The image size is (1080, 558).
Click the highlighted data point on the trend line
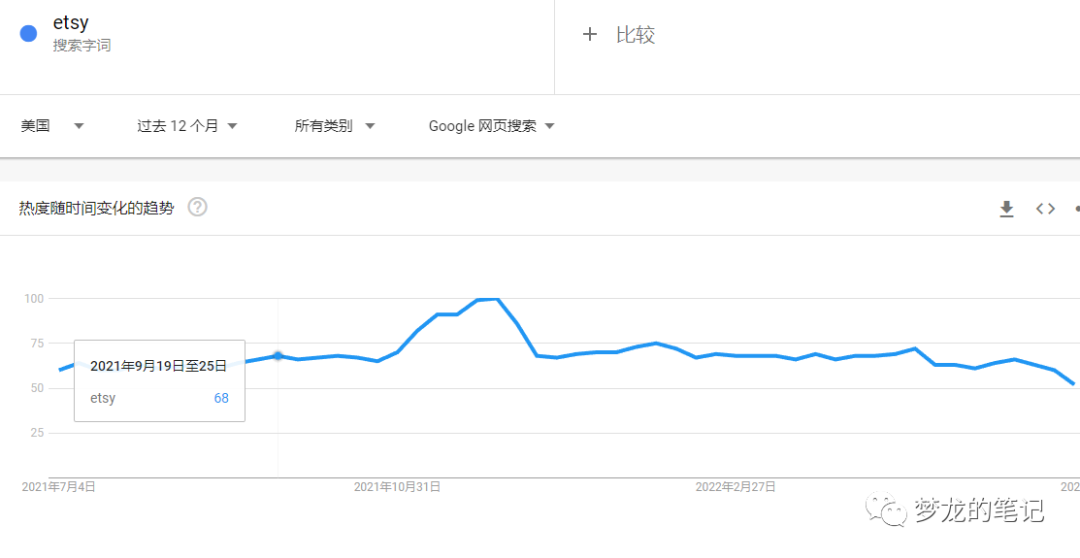pyautogui.click(x=278, y=355)
